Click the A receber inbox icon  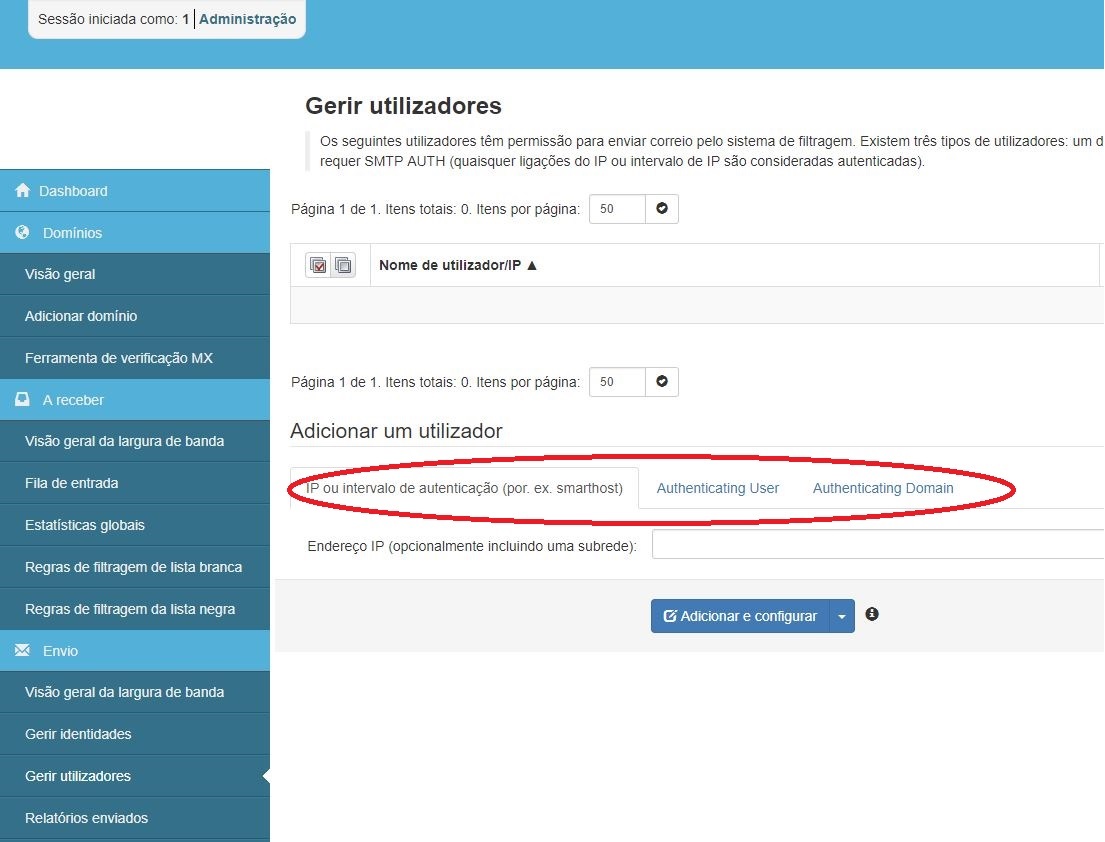tap(22, 399)
